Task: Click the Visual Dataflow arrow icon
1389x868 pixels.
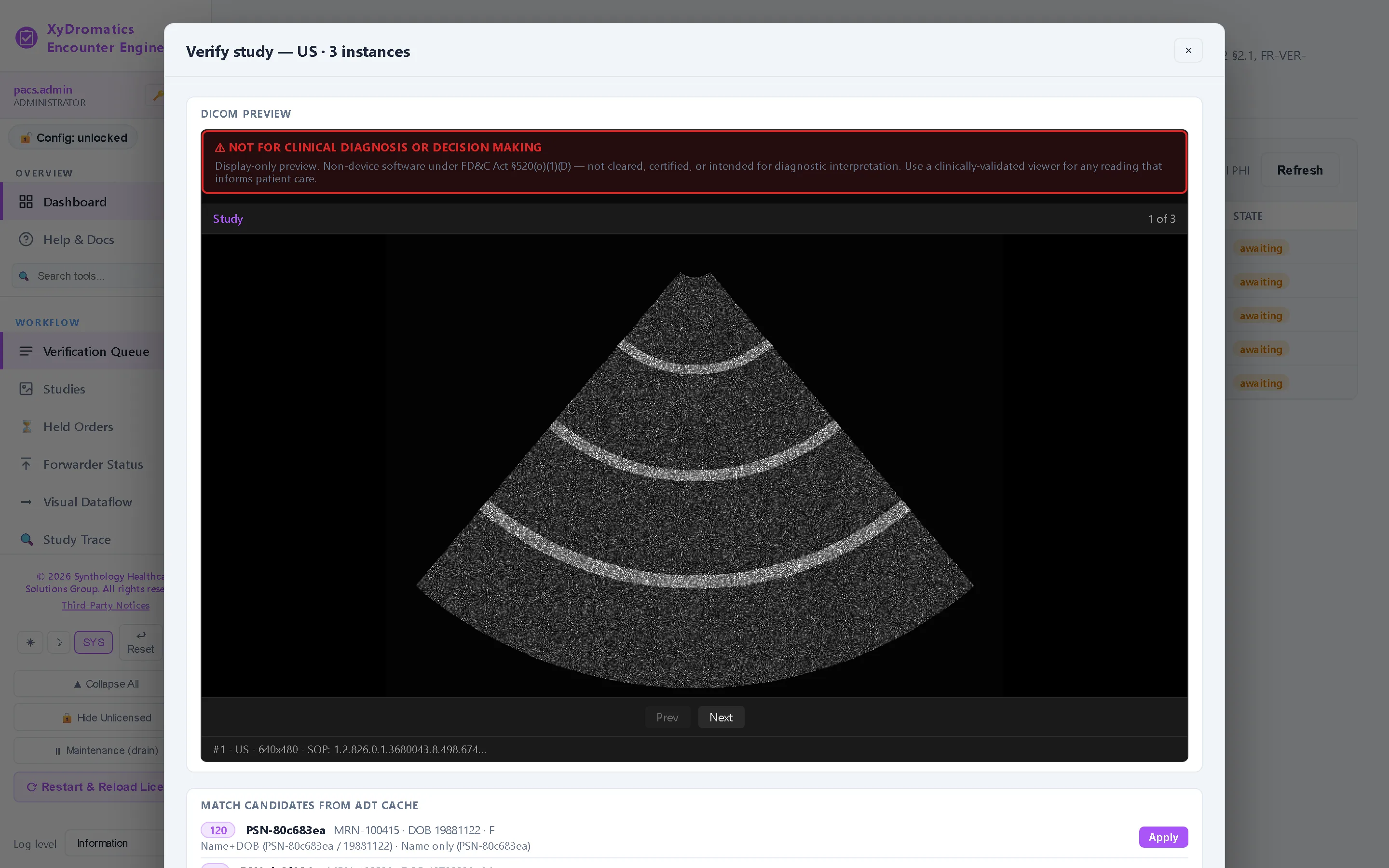Action: [x=26, y=502]
